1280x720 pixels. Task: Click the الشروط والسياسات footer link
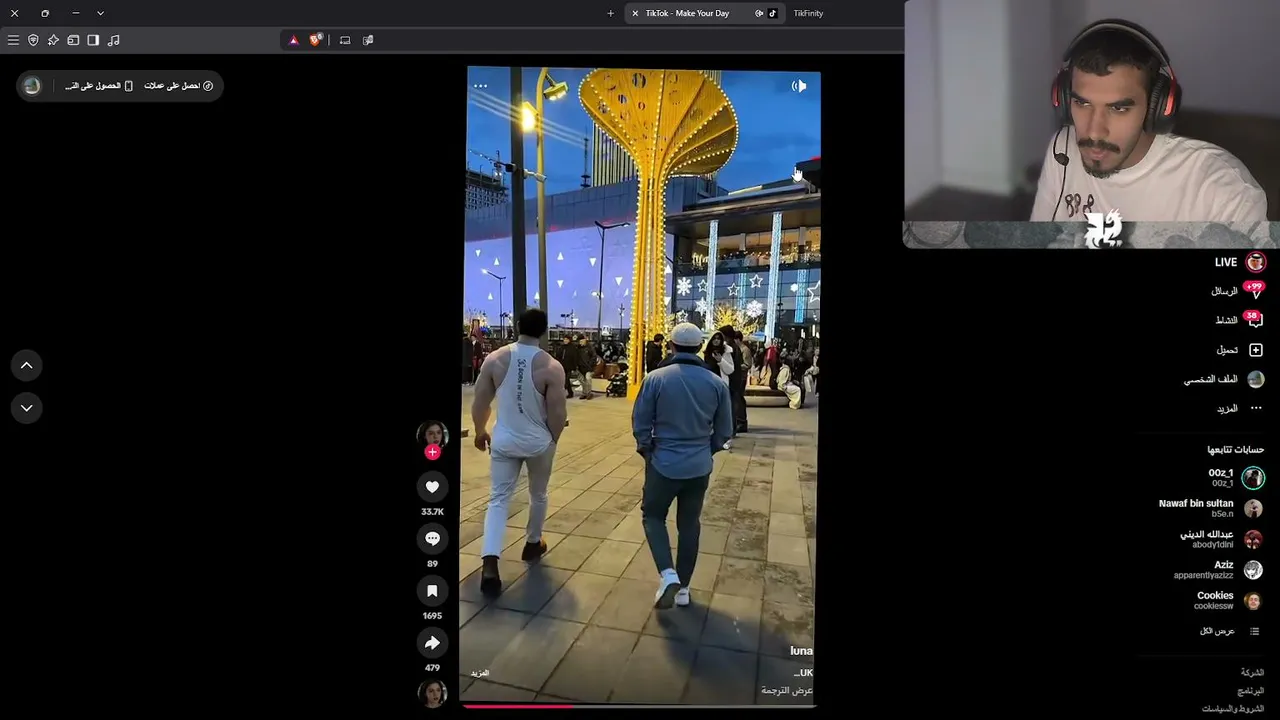coord(1233,709)
